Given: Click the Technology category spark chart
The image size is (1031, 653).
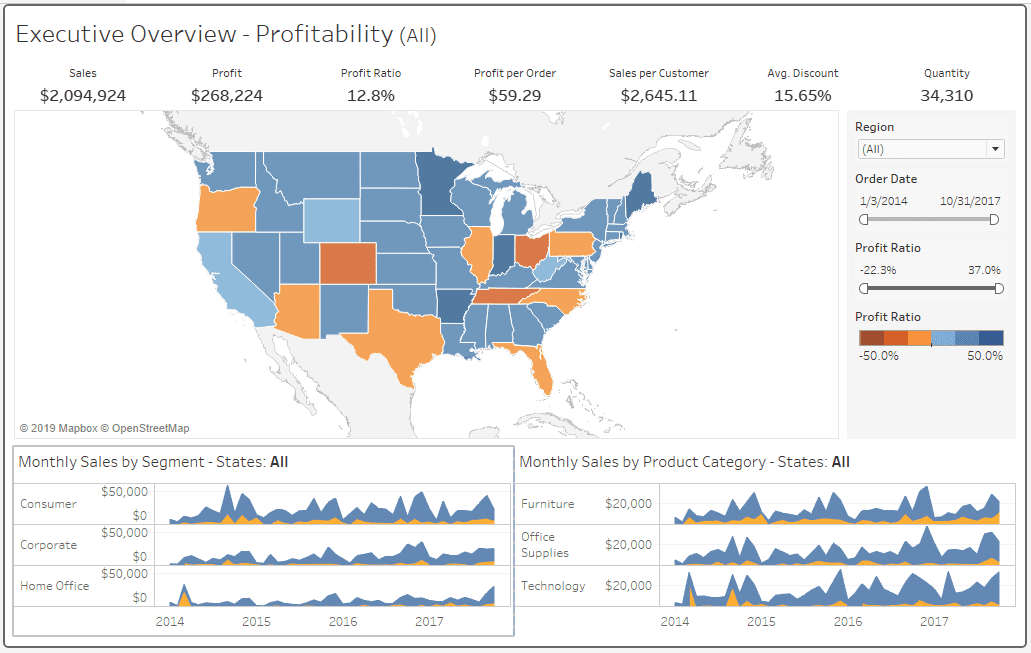Looking at the screenshot, I should [840, 592].
